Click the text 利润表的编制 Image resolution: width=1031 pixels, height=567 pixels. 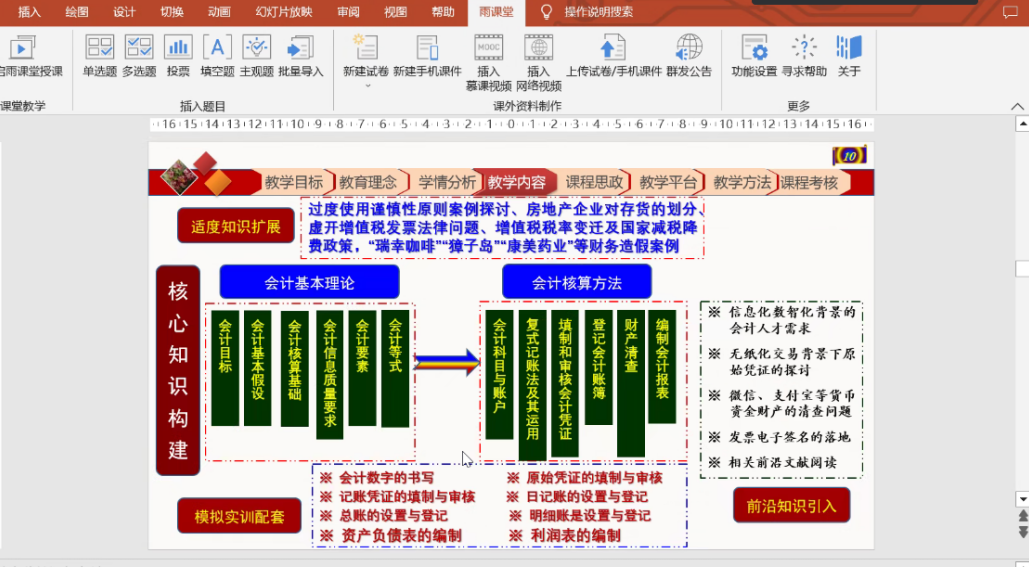[575, 535]
